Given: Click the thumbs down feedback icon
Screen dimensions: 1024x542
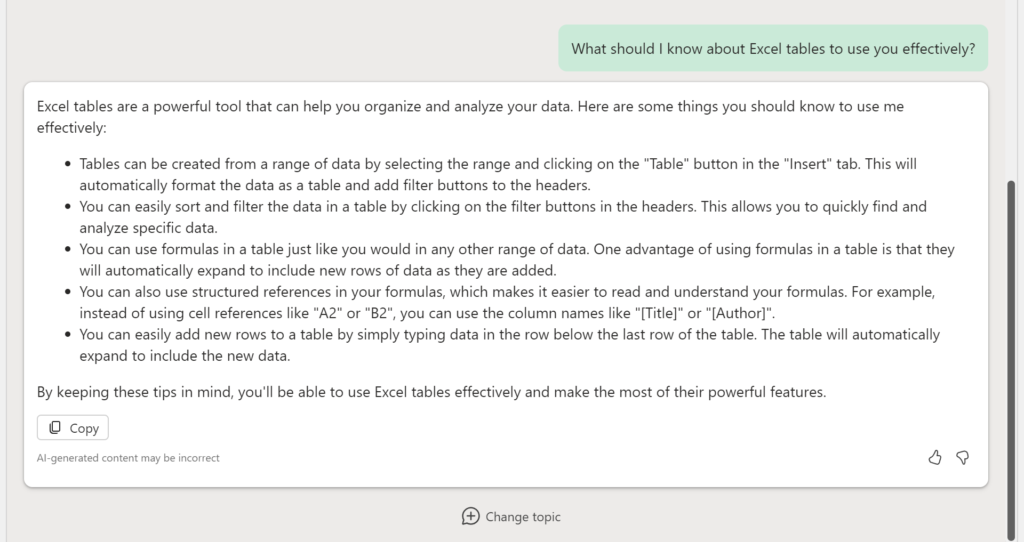Looking at the screenshot, I should pos(963,457).
